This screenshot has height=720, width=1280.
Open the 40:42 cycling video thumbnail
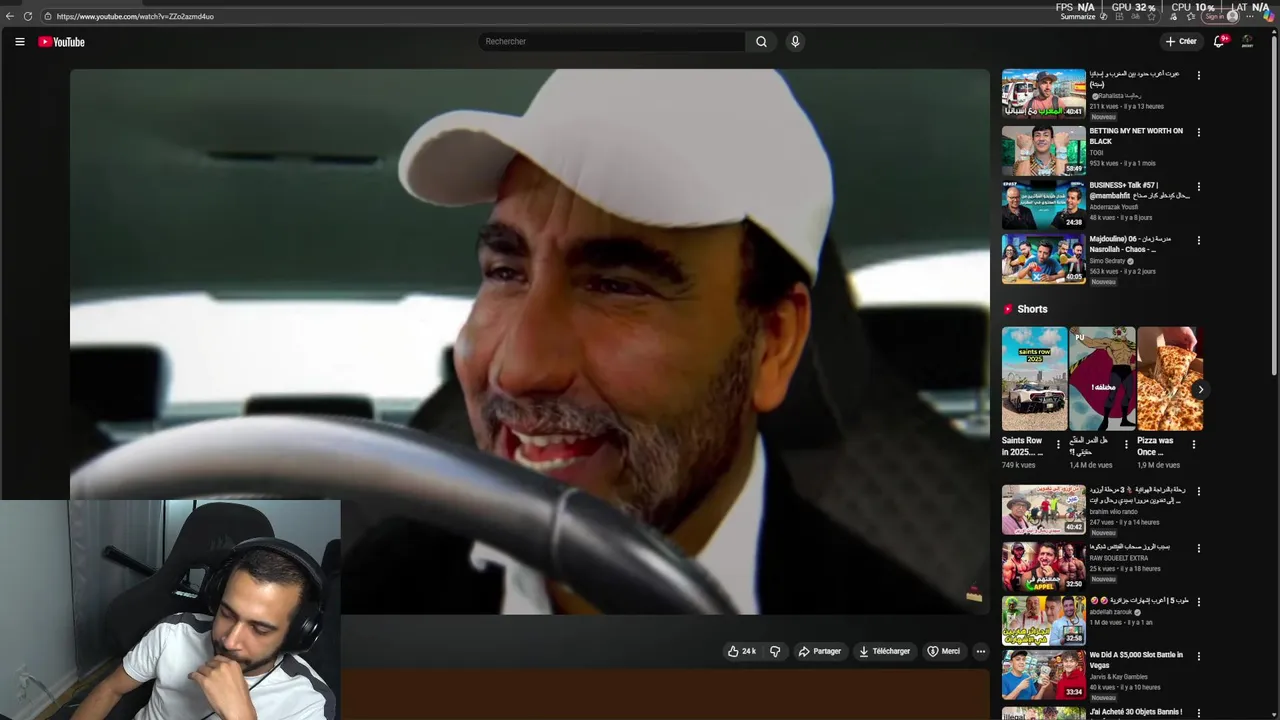pos(1043,509)
